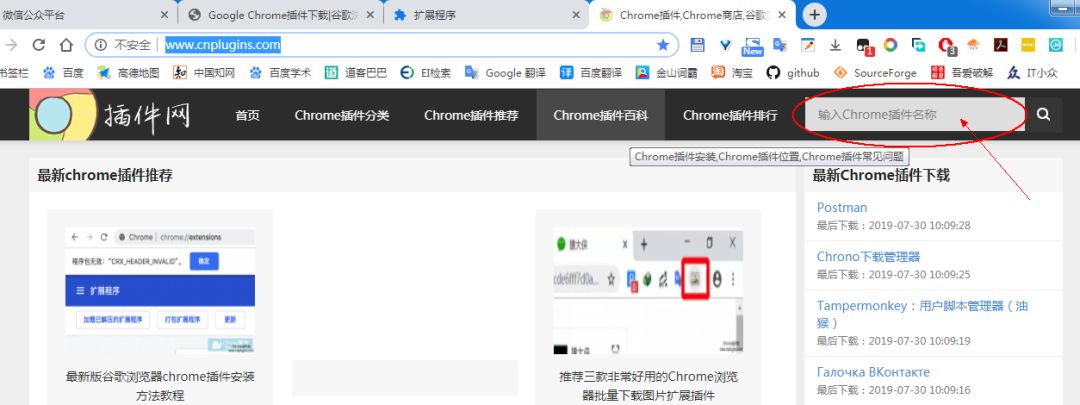Click the Adobe Acrobat PDF extension icon
The height and width of the screenshot is (405, 1080).
tap(1000, 45)
